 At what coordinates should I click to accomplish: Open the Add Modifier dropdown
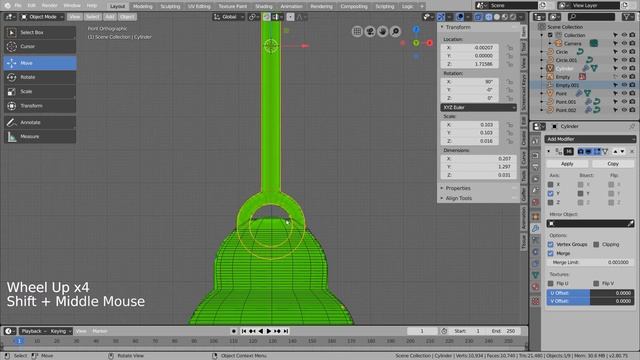[590, 139]
